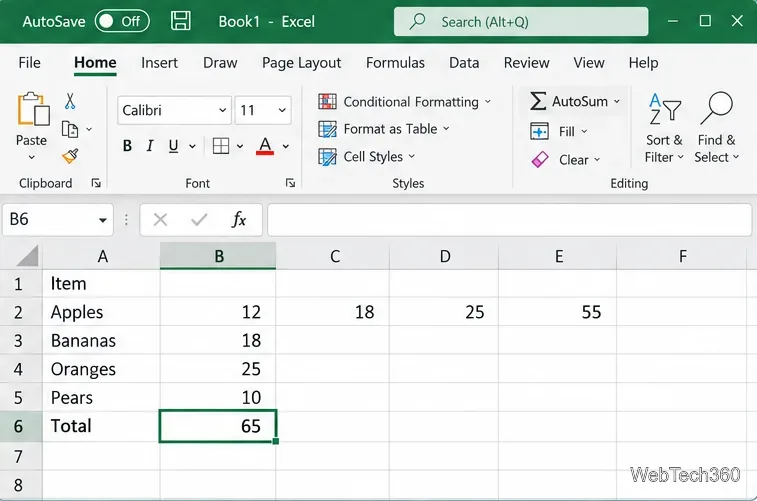The width and height of the screenshot is (757, 501).
Task: Select the bold Total cell
Action: 101,426
